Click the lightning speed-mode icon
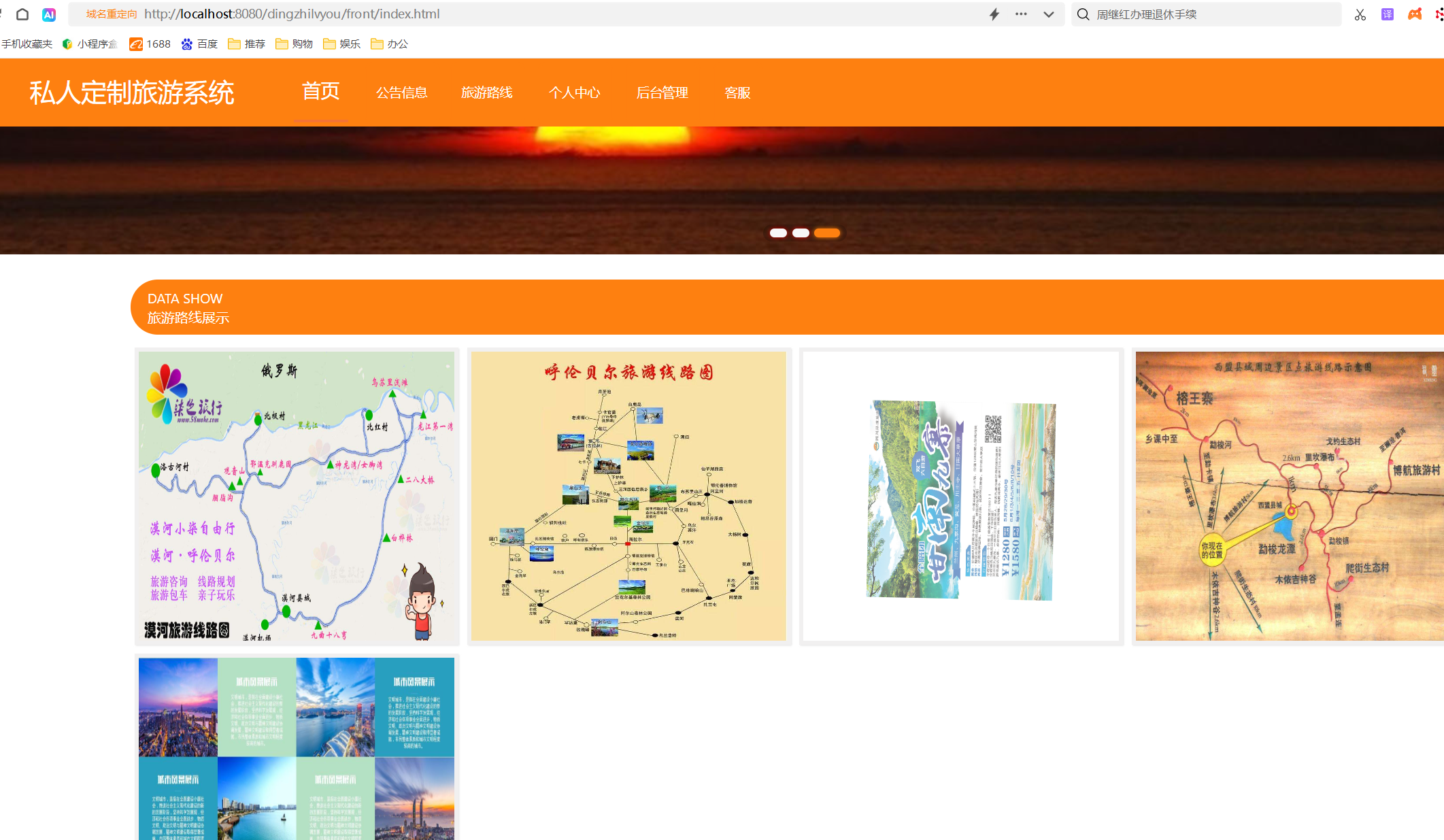The image size is (1444, 840). 994,14
